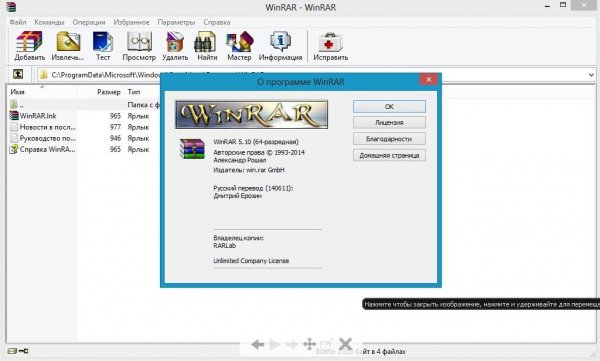600x361 pixels.
Task: Click the Благодарности button
Action: (x=389, y=139)
